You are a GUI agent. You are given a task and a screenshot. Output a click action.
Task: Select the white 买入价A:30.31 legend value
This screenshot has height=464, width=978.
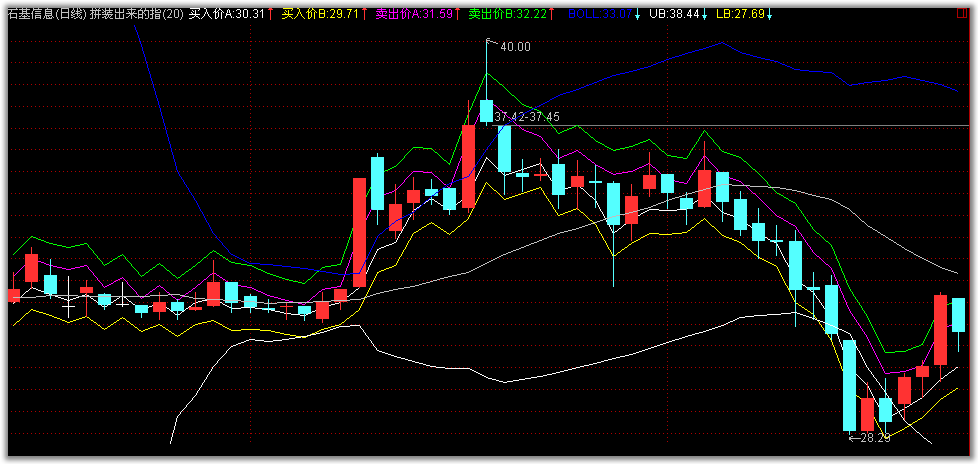[226, 15]
